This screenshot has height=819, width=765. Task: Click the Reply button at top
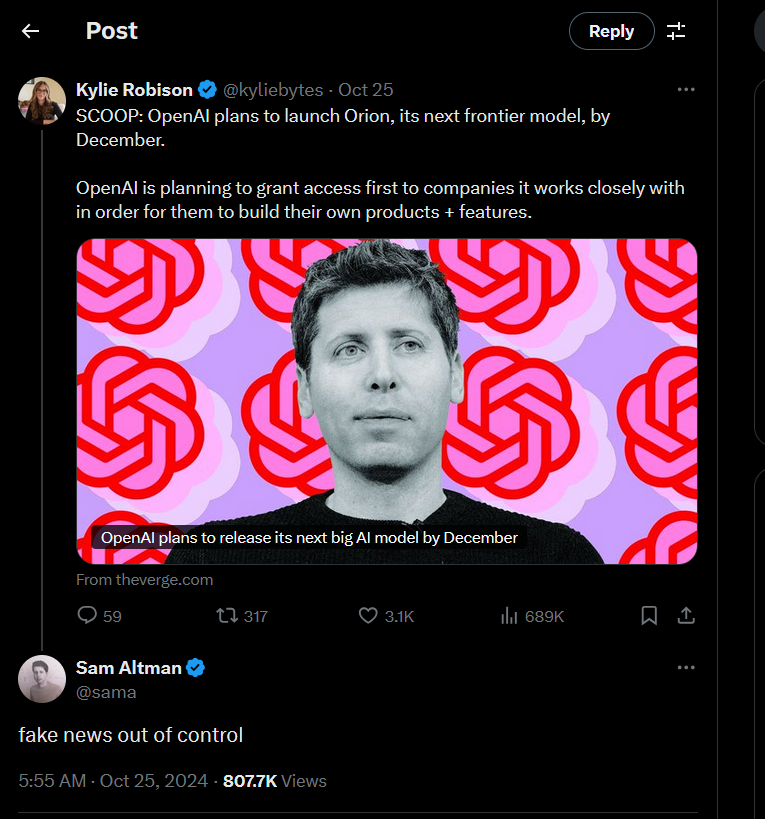(611, 31)
